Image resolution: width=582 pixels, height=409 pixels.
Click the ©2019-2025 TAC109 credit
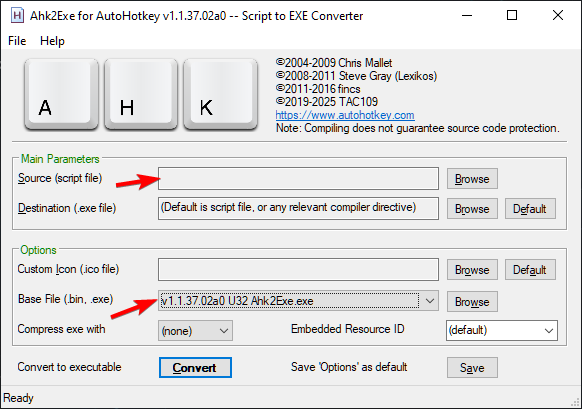click(x=327, y=102)
